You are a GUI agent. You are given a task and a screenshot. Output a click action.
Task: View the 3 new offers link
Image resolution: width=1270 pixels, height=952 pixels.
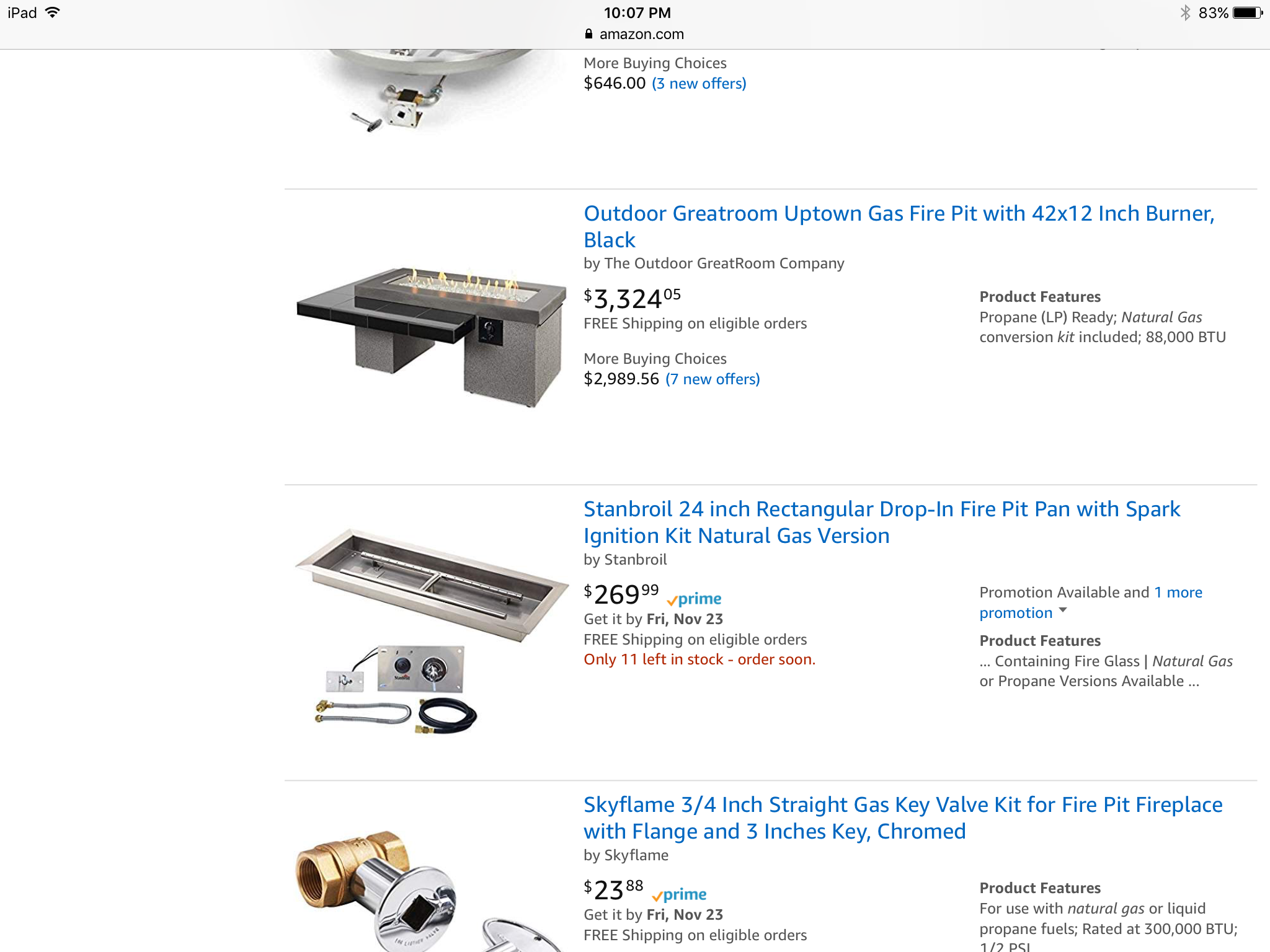click(699, 84)
